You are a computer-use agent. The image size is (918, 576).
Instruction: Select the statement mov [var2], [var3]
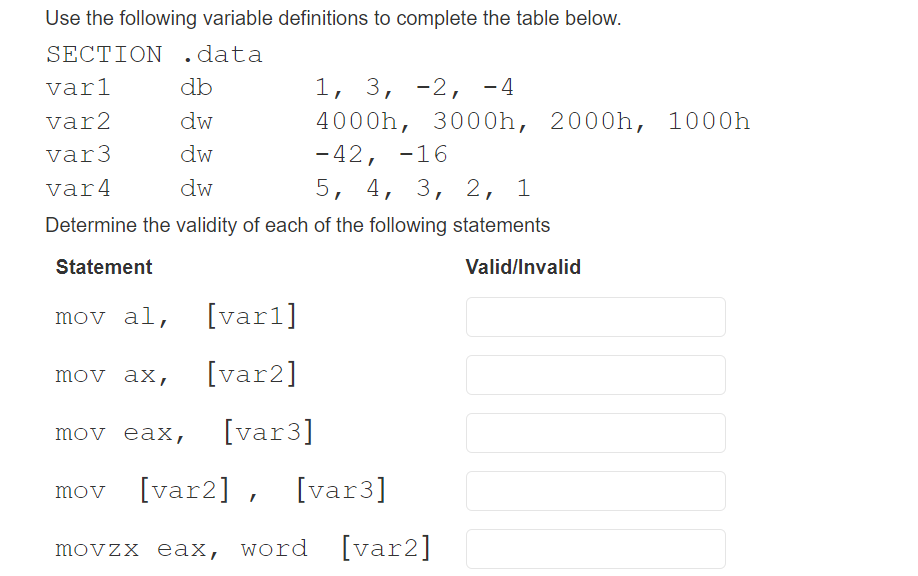pos(220,489)
